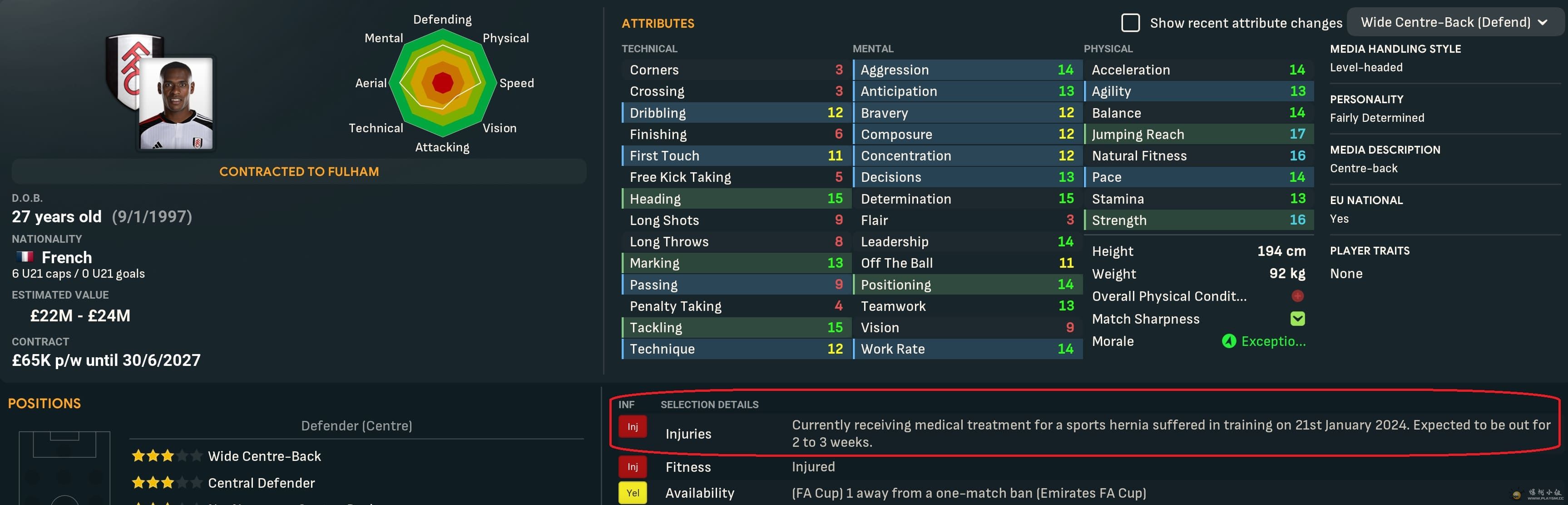Click the green Match Sharpness icon
Image resolution: width=1568 pixels, height=505 pixels.
pyautogui.click(x=1297, y=319)
